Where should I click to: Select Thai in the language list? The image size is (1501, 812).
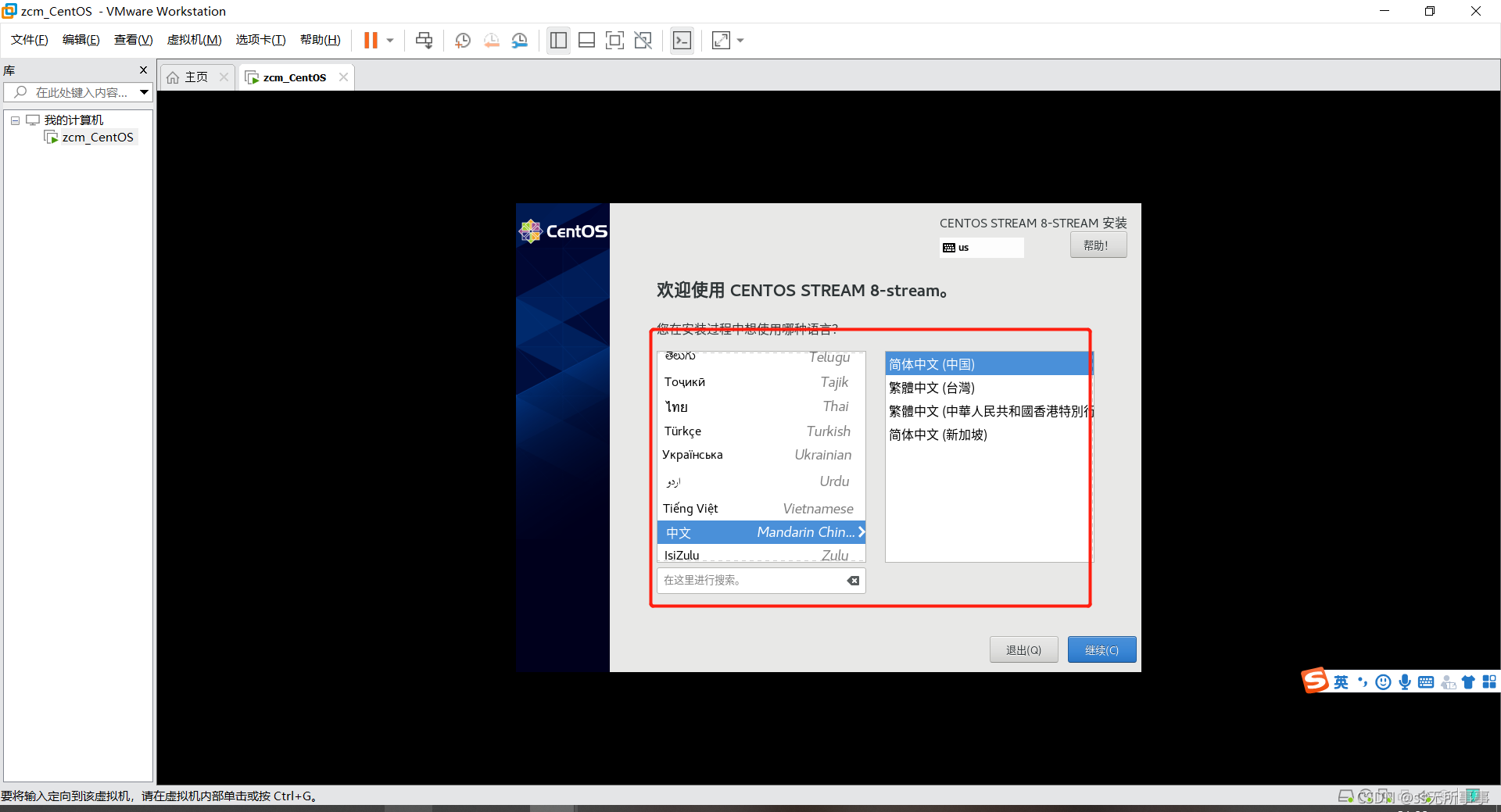point(761,406)
